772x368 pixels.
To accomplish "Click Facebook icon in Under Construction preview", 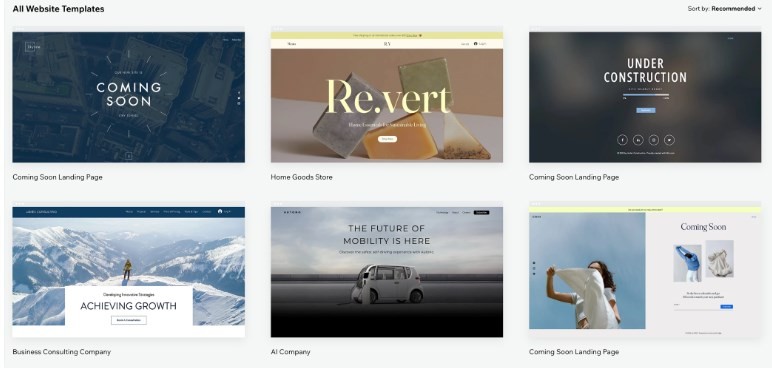I will [622, 140].
